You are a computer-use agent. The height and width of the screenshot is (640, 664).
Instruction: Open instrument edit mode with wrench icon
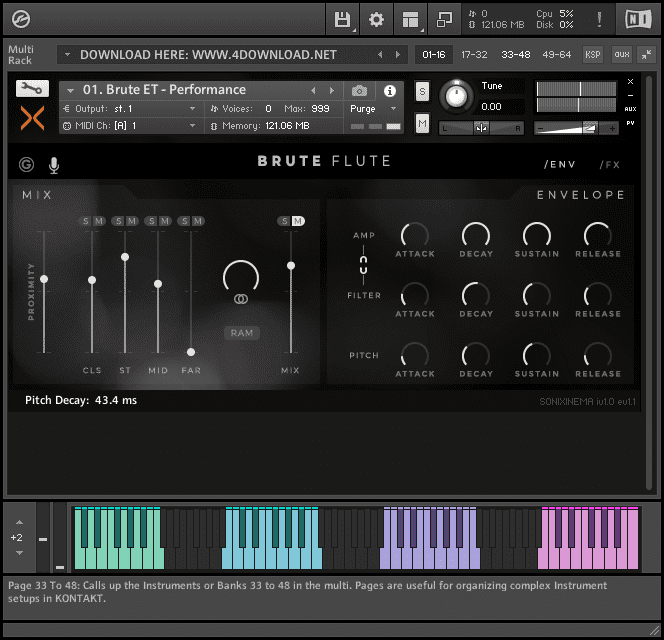click(x=32, y=89)
